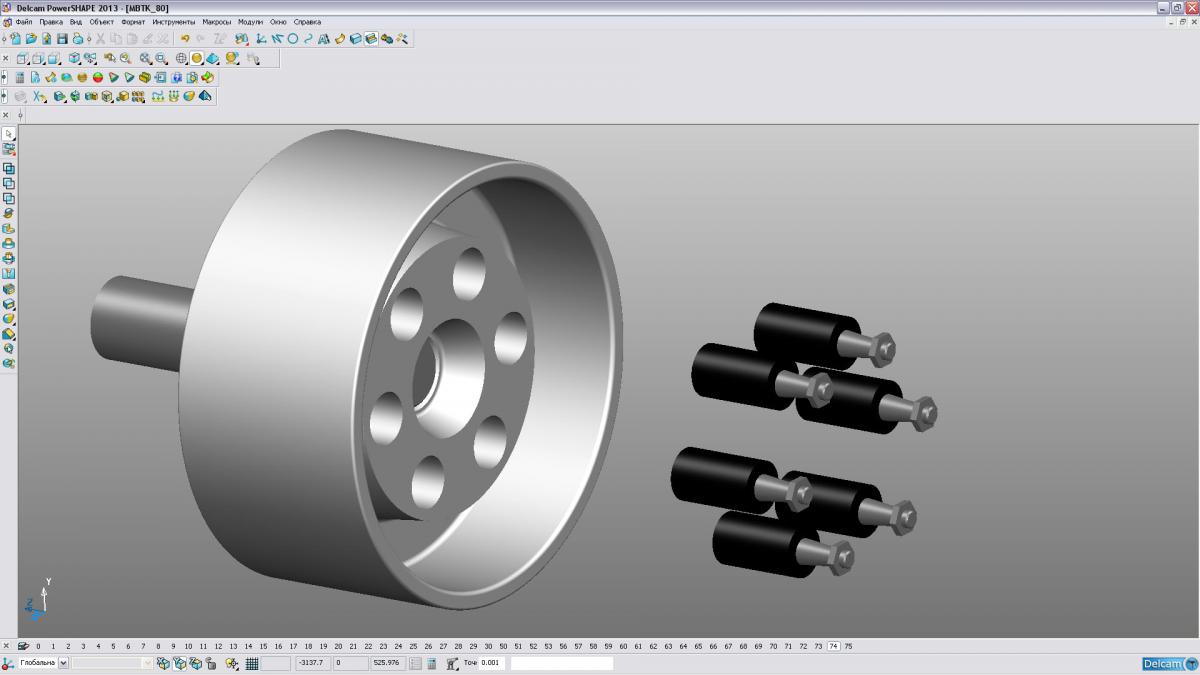The image size is (1200, 675).
Task: Select level 74 in levels bar
Action: click(x=834, y=646)
